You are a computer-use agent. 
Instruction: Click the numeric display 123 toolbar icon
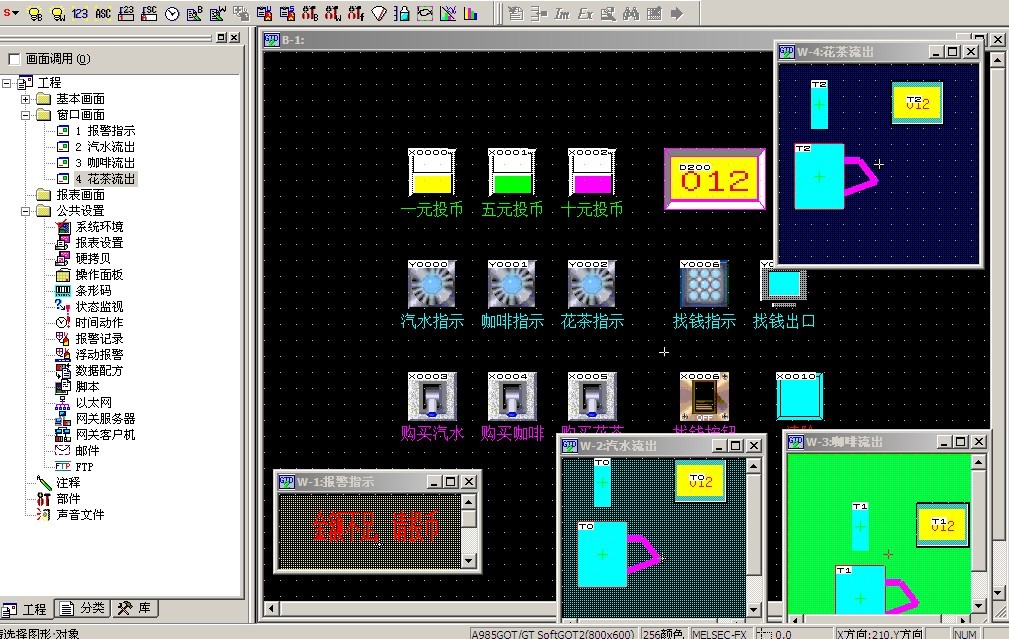pos(80,13)
